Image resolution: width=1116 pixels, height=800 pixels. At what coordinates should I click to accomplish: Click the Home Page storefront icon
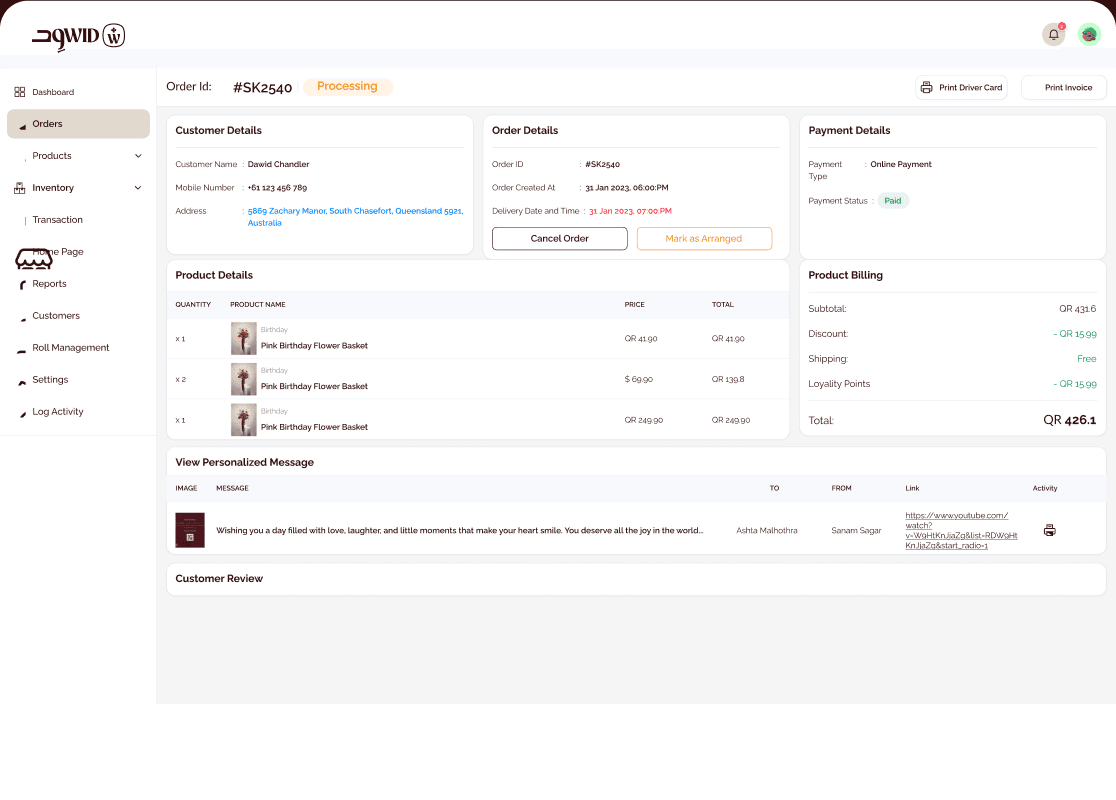pyautogui.click(x=34, y=258)
